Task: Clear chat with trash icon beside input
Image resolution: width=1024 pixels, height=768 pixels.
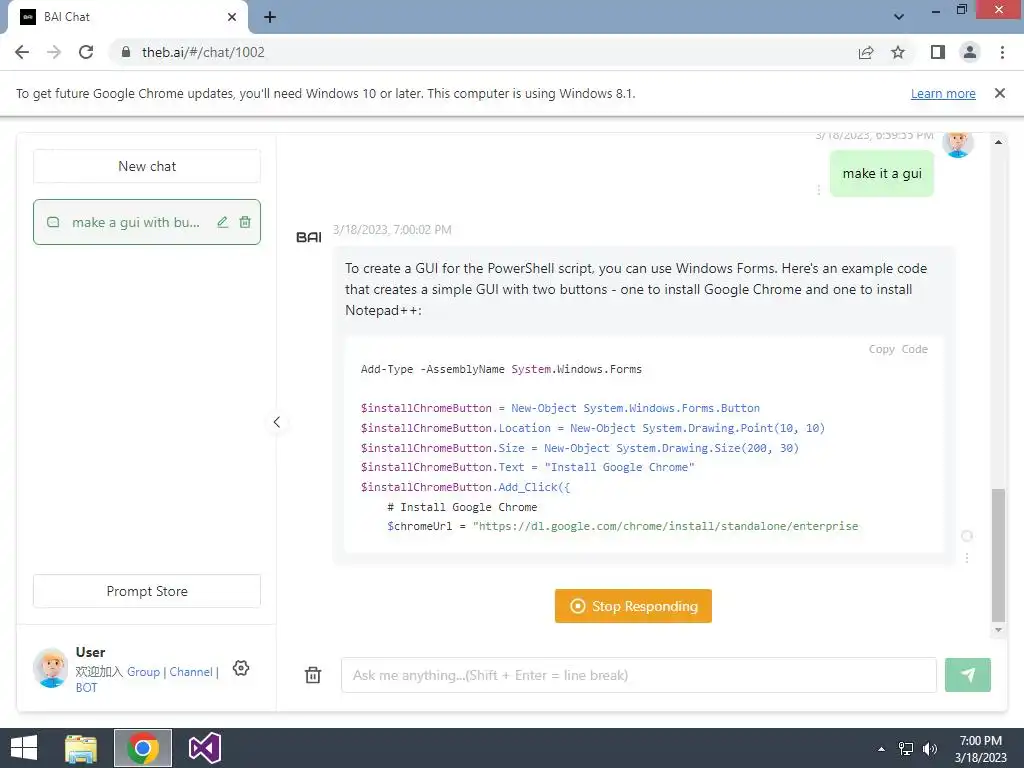Action: click(x=313, y=675)
